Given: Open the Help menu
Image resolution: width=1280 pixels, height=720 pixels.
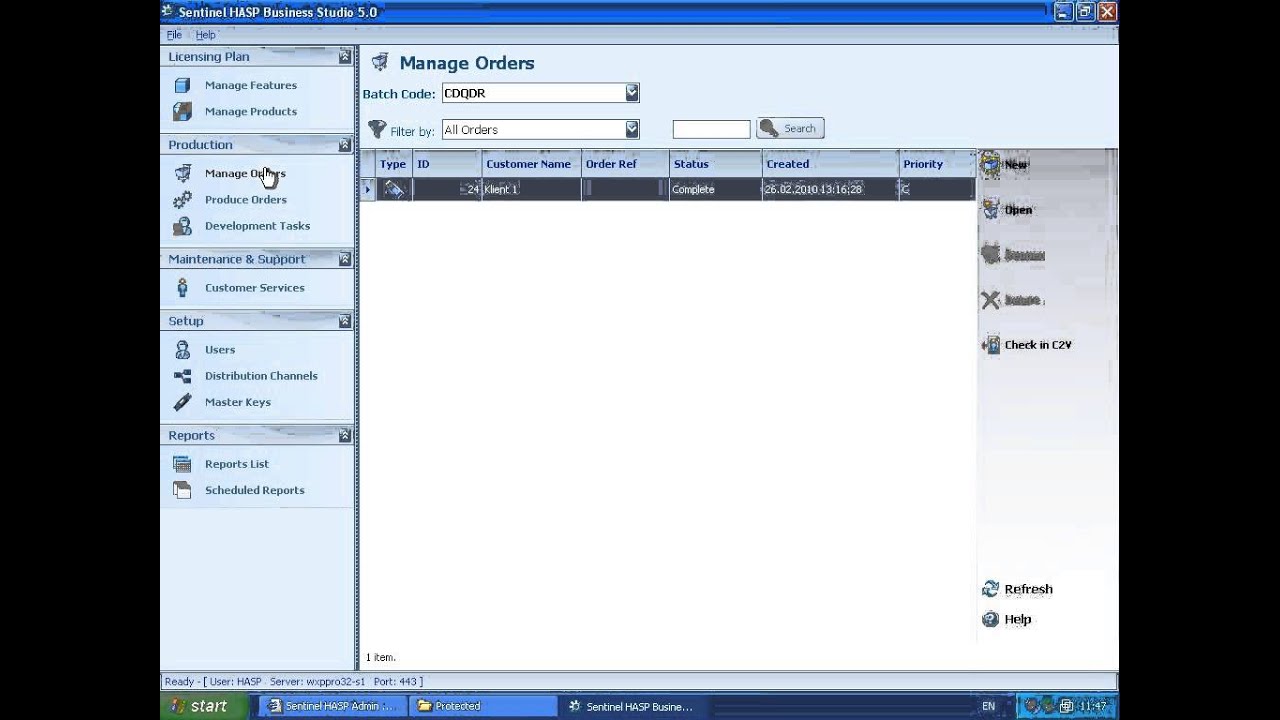Looking at the screenshot, I should pos(205,35).
